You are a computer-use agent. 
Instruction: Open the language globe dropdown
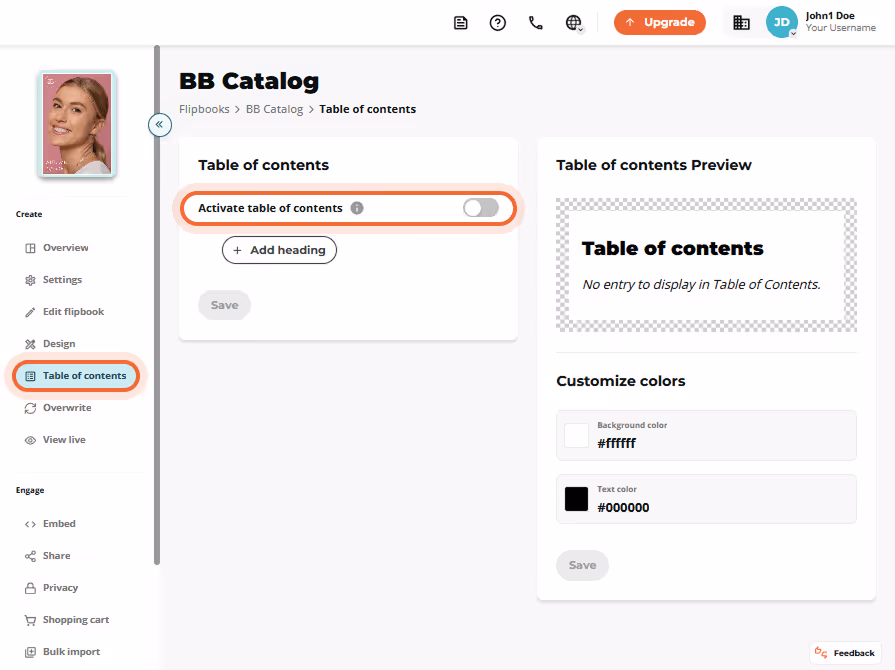point(574,23)
